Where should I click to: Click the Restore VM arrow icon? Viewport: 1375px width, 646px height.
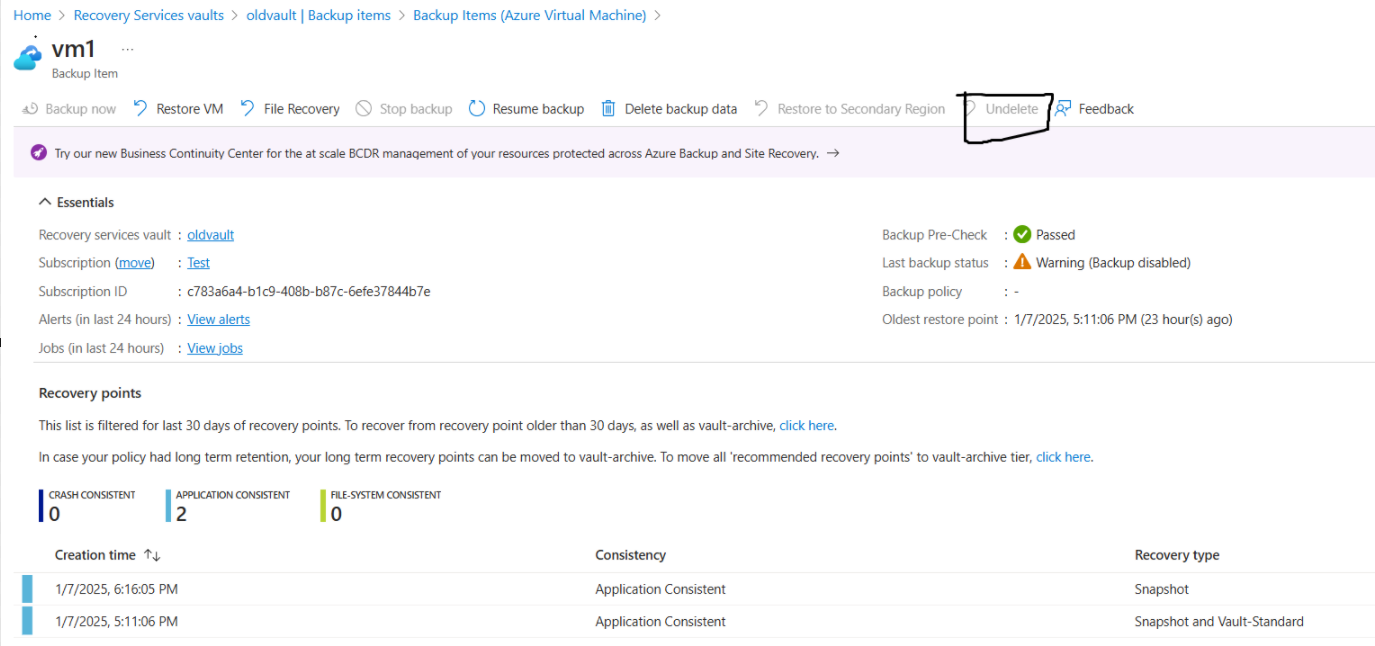coord(141,108)
